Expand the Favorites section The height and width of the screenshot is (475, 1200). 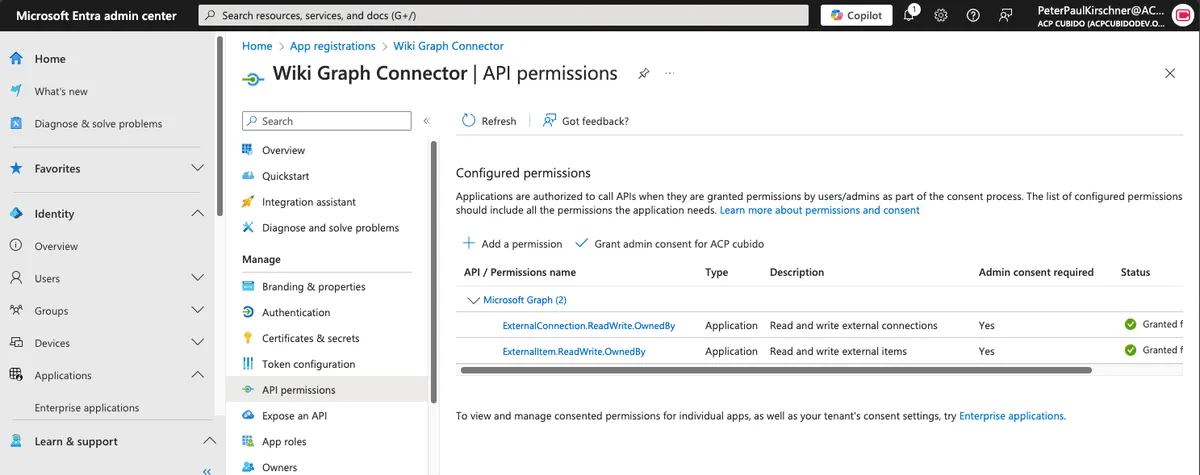point(197,169)
